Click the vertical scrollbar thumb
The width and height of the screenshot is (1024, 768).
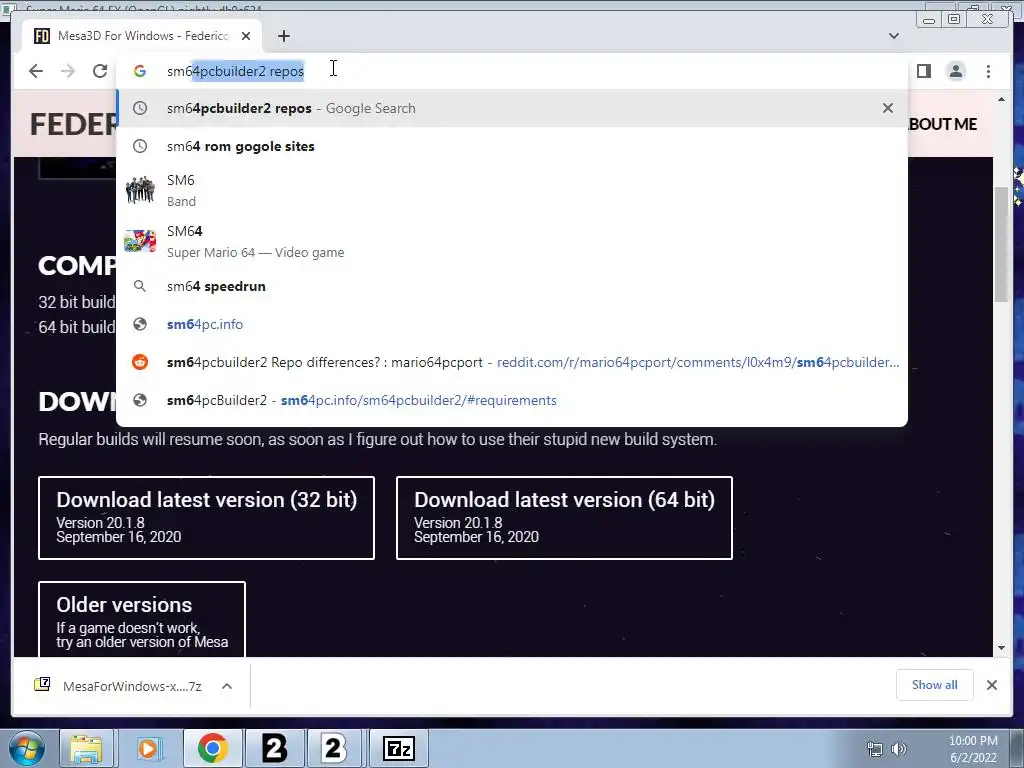pyautogui.click(x=1001, y=244)
